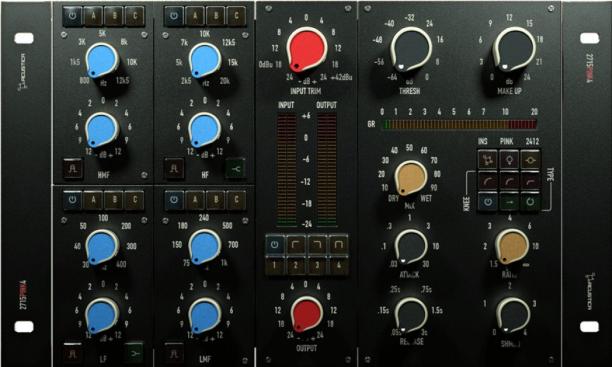Image resolution: width=612 pixels, height=367 pixels.
Task: Select filter slot 2 button
Action: [296, 265]
